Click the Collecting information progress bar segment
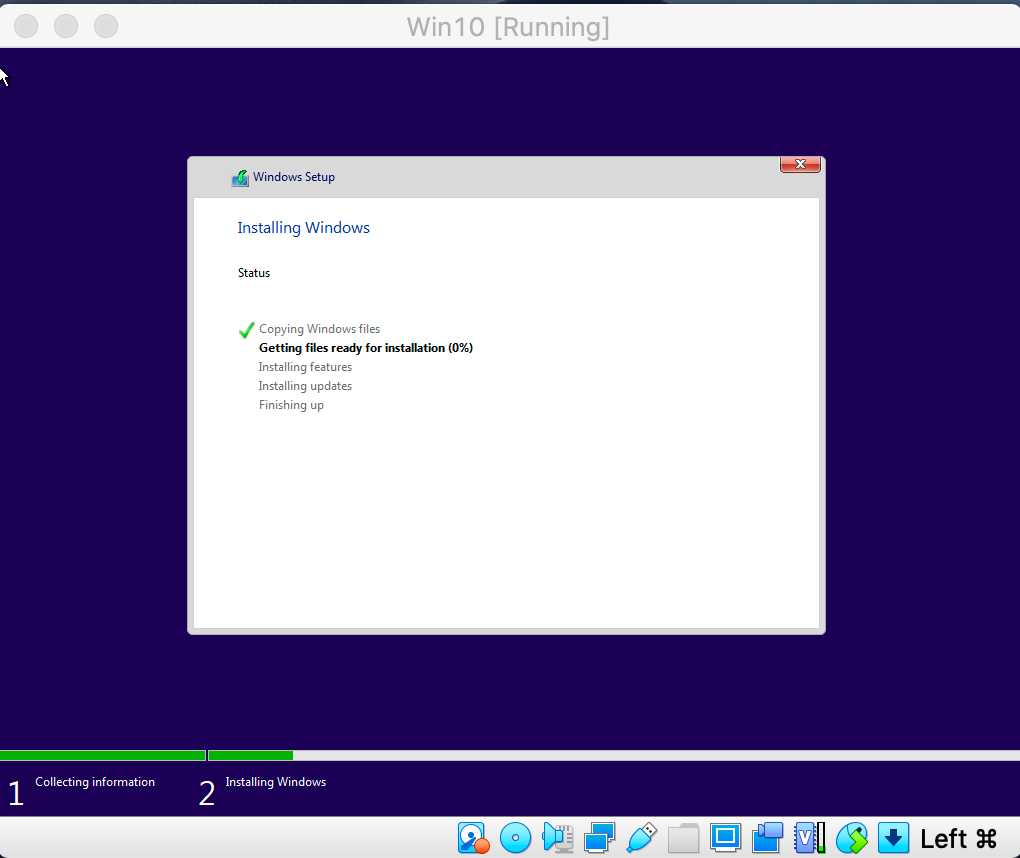The image size is (1020, 858). (x=103, y=755)
